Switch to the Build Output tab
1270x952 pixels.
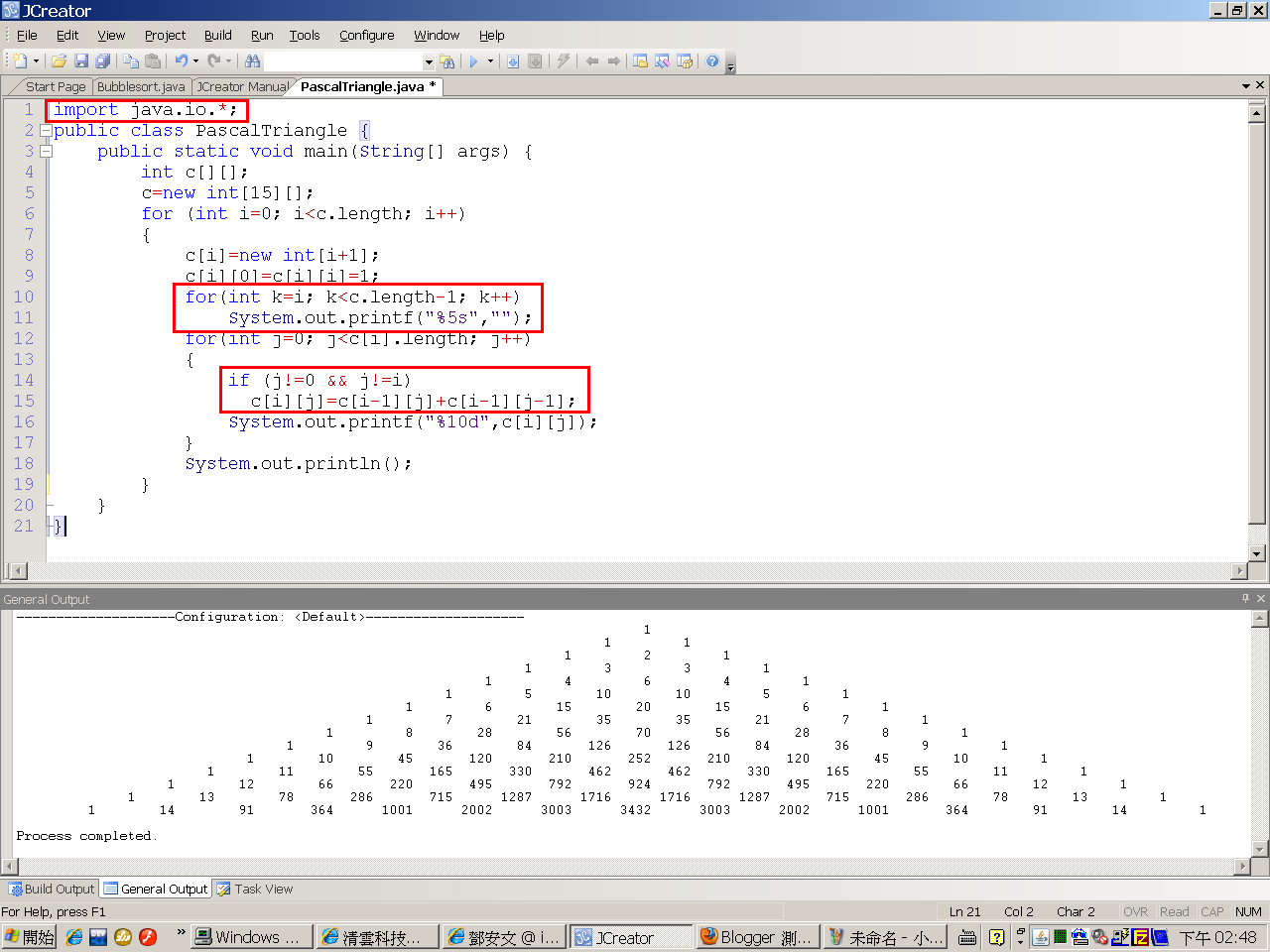pos(52,889)
